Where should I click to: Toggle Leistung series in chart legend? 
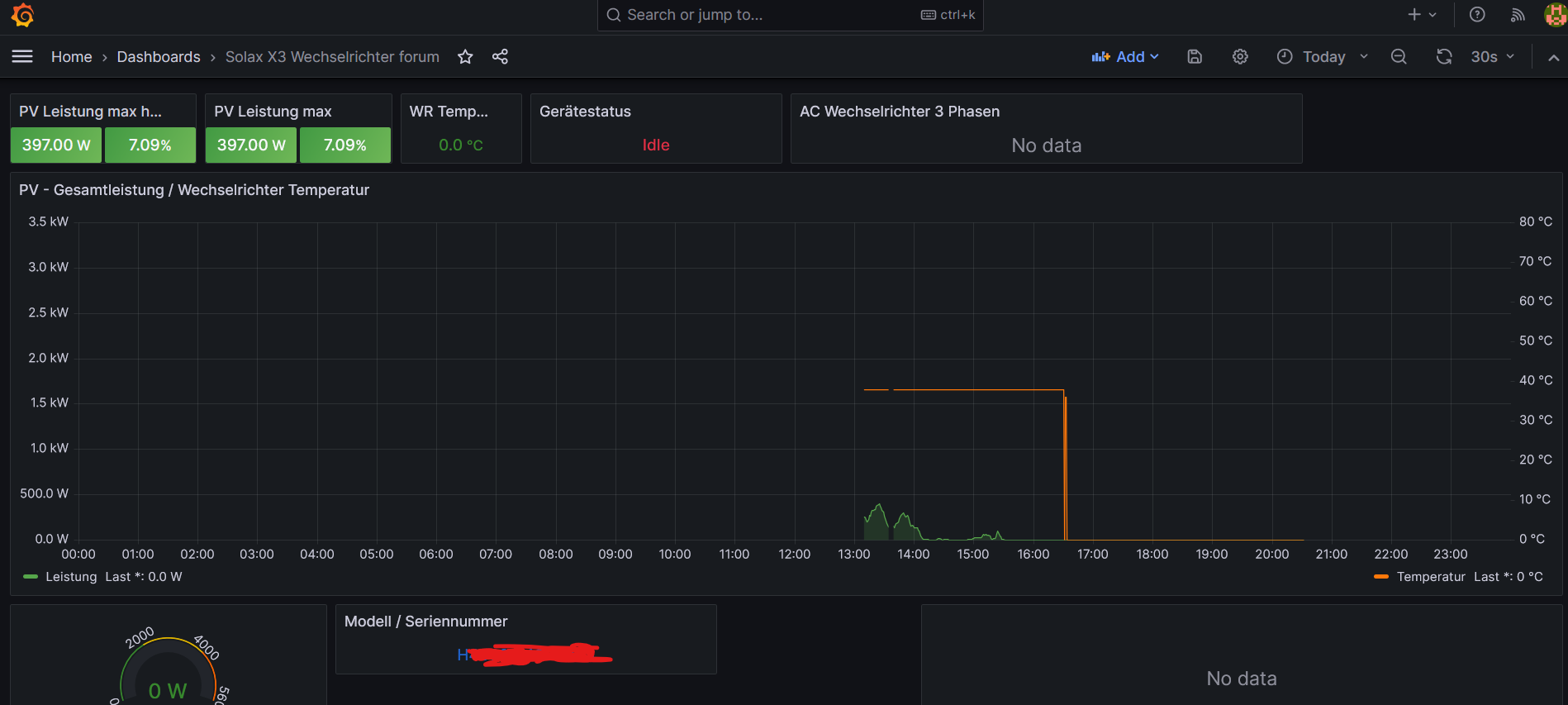(71, 577)
